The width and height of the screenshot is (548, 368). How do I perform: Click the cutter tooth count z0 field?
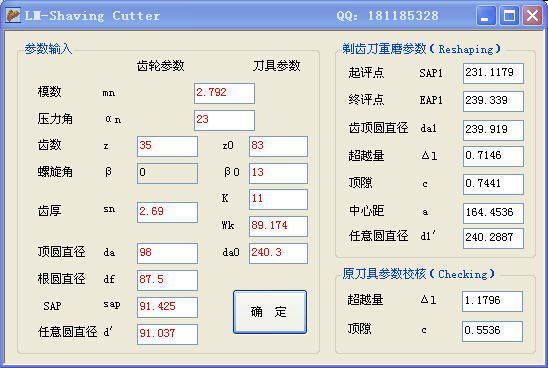(279, 146)
